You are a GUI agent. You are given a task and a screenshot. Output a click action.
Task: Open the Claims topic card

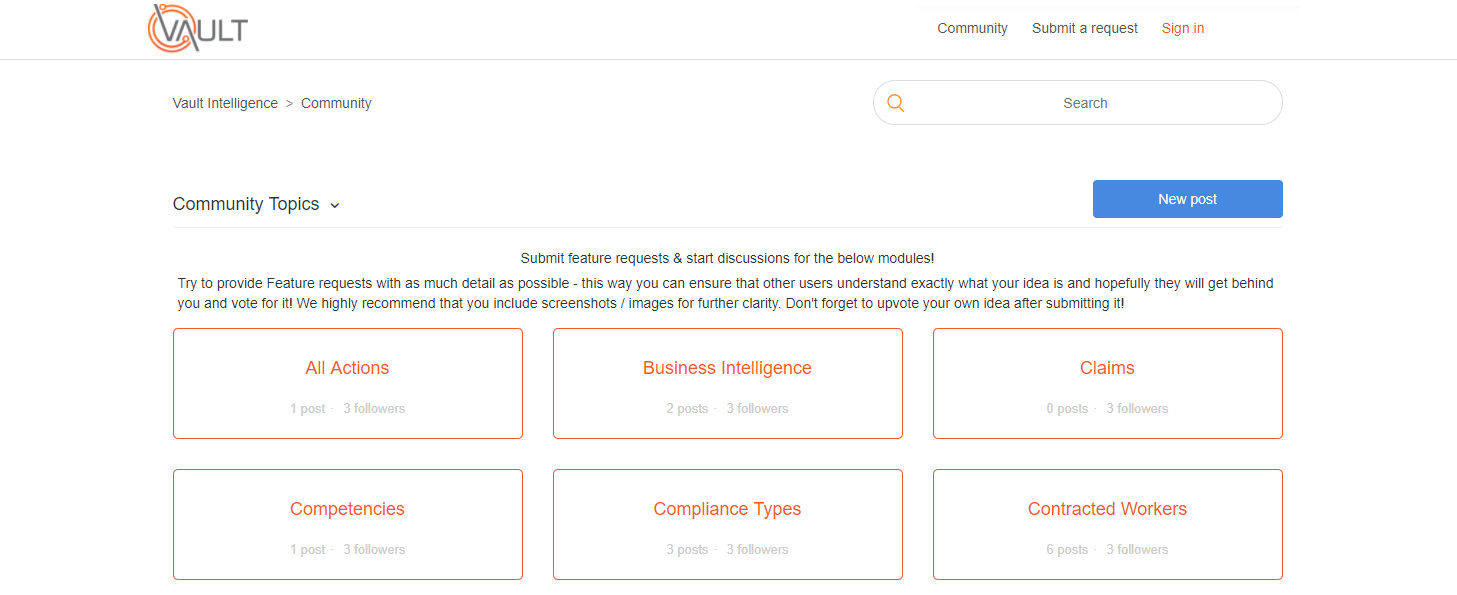1107,384
